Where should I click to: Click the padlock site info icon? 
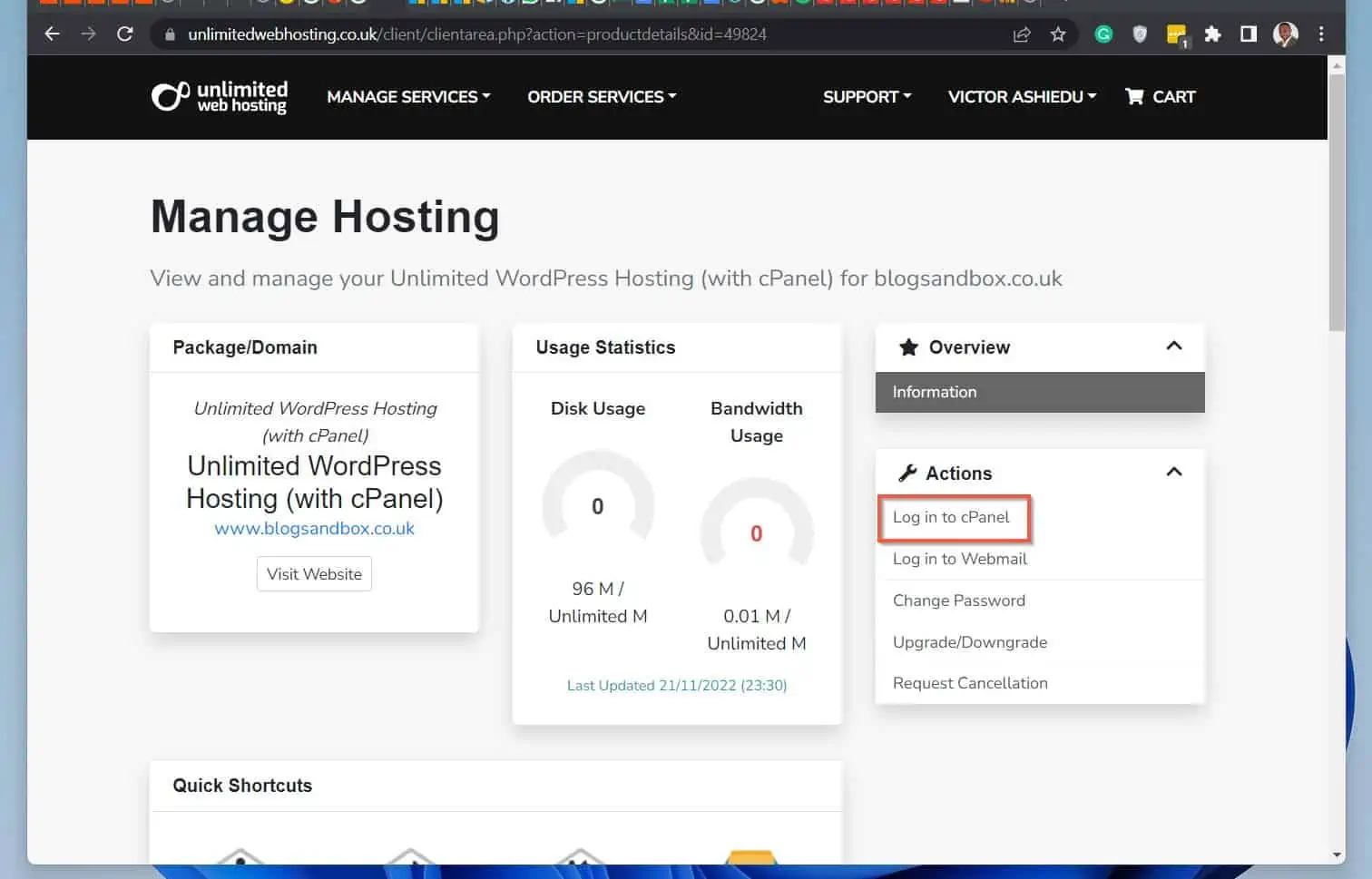click(170, 34)
